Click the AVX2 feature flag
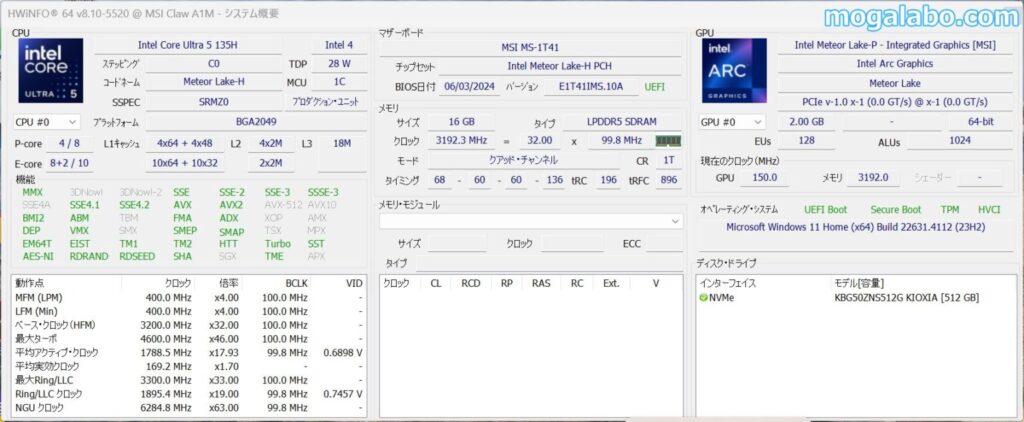 pos(231,205)
